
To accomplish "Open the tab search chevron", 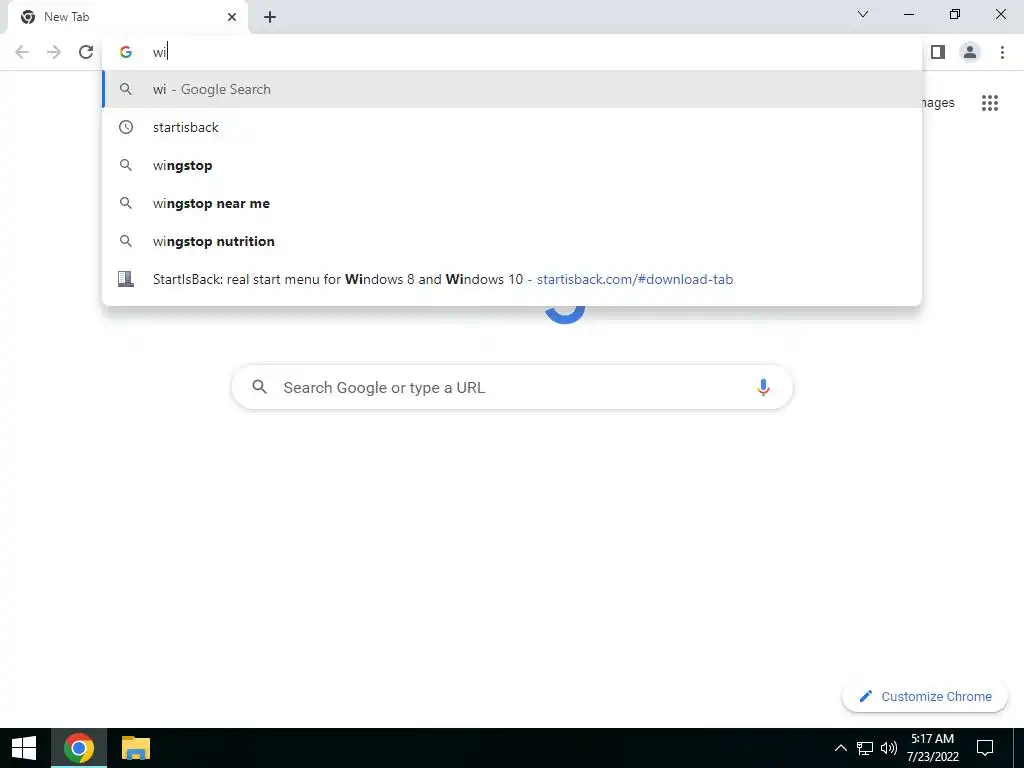I will (x=863, y=14).
